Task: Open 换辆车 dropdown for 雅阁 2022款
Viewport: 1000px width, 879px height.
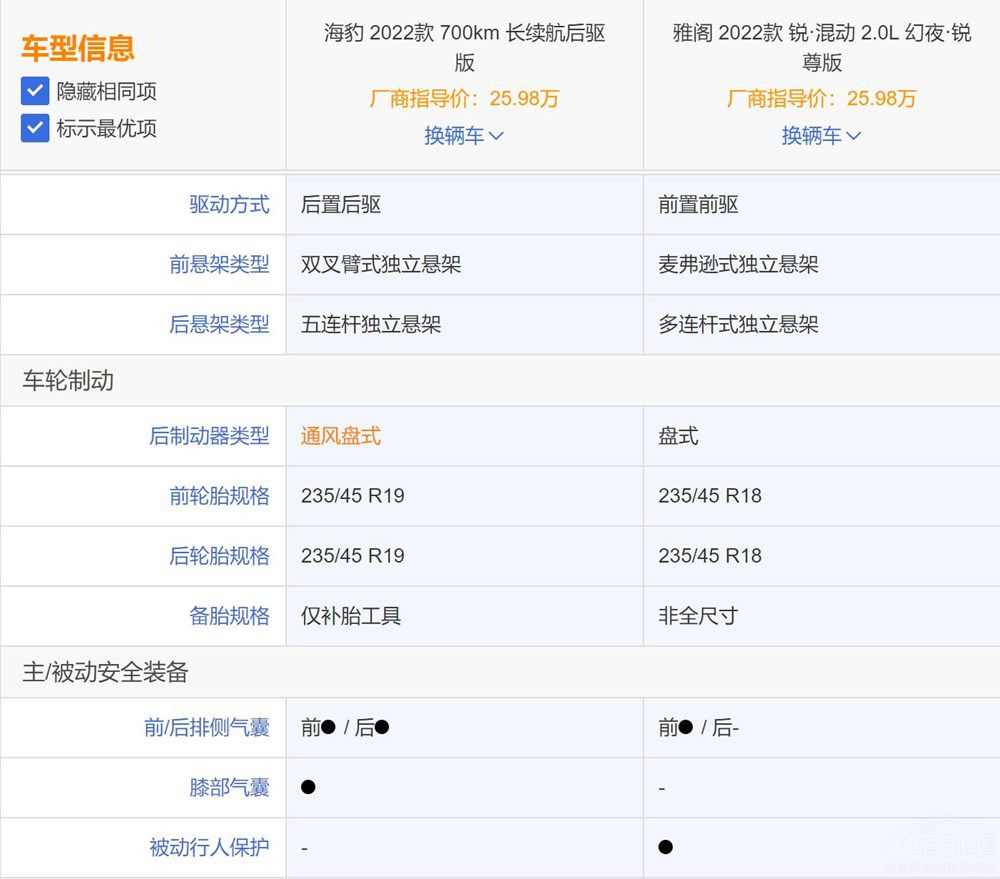Action: [821, 136]
